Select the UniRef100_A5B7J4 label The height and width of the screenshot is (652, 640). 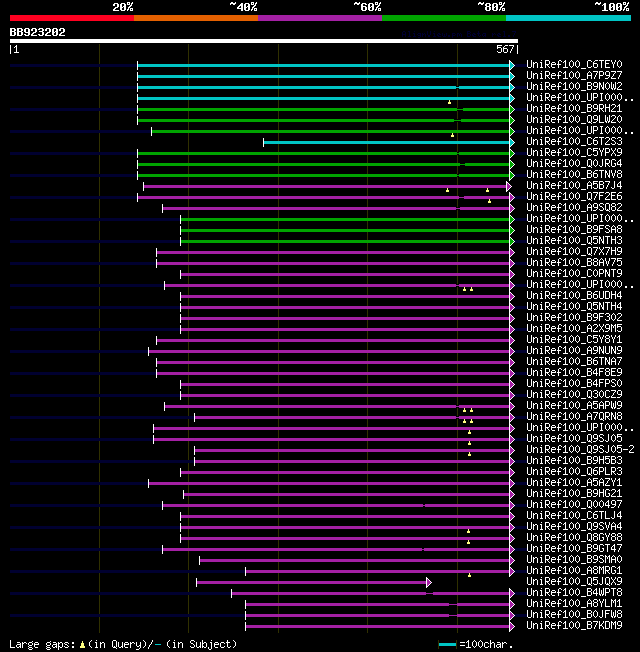[x=574, y=185]
